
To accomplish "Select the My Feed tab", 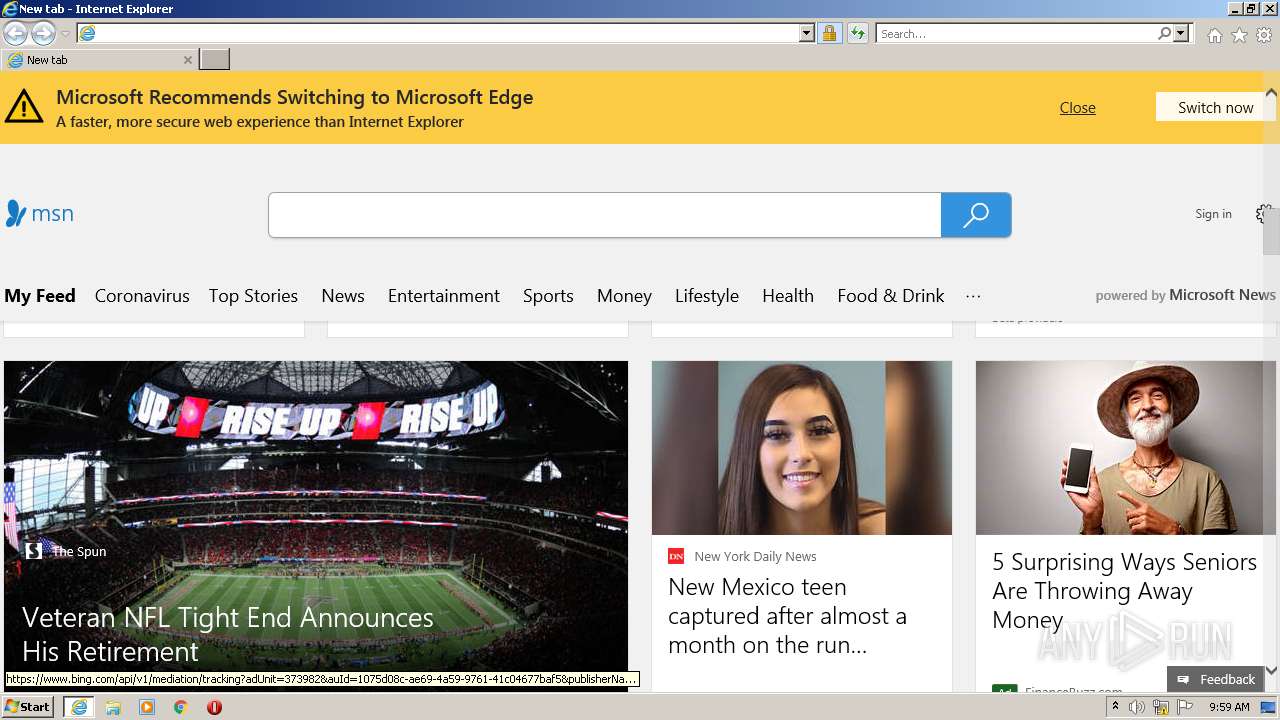I will 40,296.
